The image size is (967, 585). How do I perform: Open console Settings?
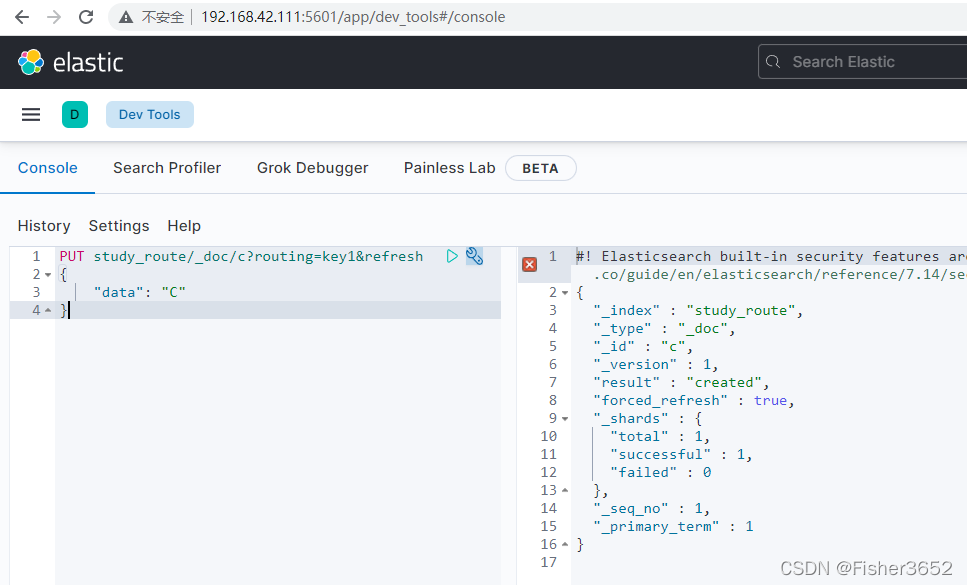click(x=119, y=226)
